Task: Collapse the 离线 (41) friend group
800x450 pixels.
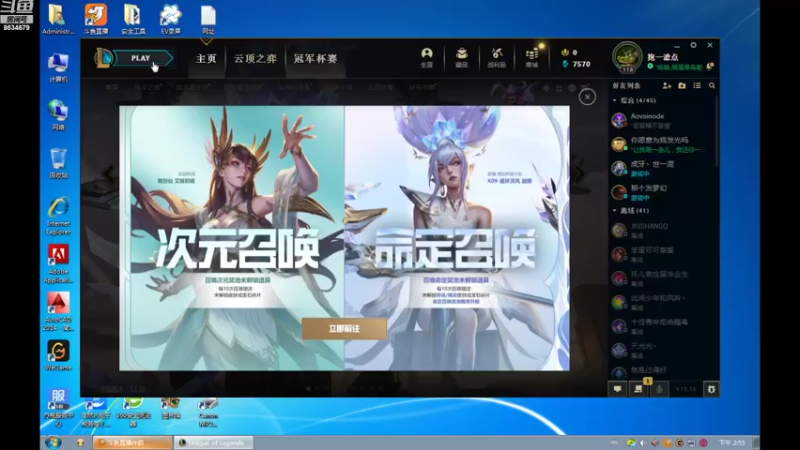Action: 631,210
